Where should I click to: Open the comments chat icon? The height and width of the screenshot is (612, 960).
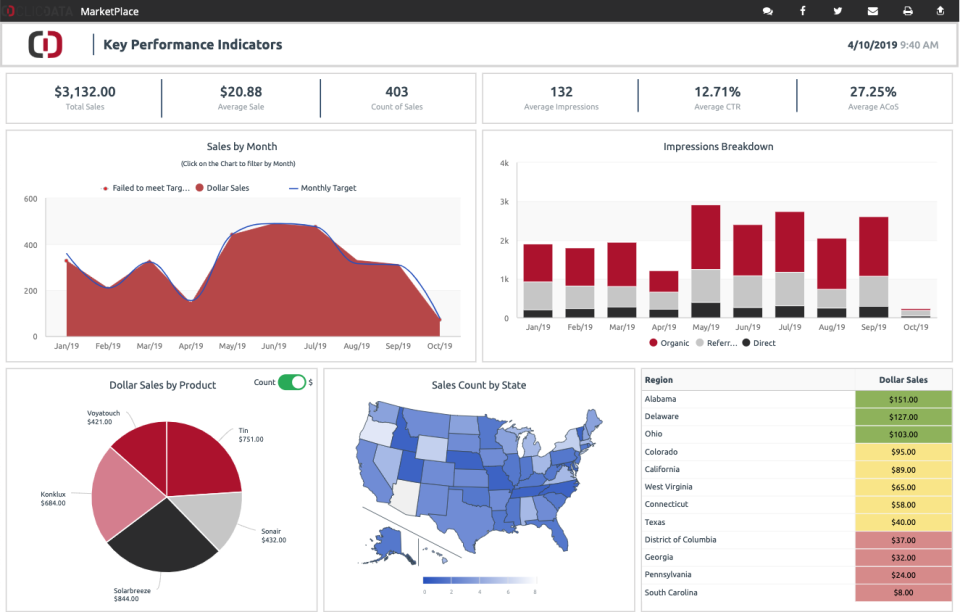(x=767, y=11)
